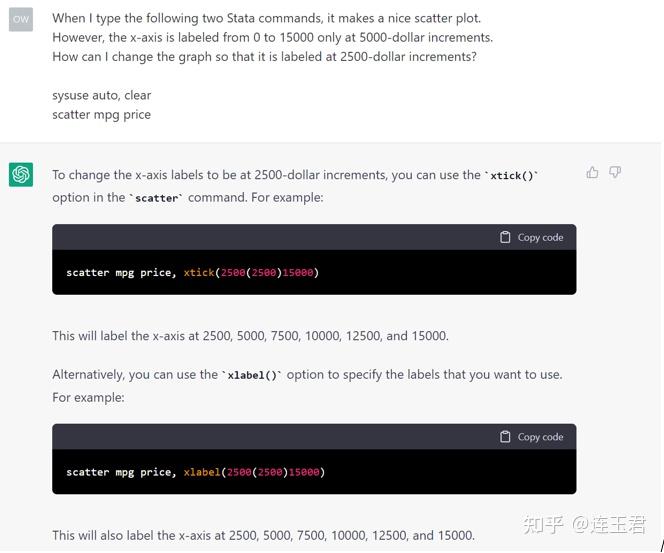
Task: Click the xtick code line text
Action: pyautogui.click(x=192, y=272)
